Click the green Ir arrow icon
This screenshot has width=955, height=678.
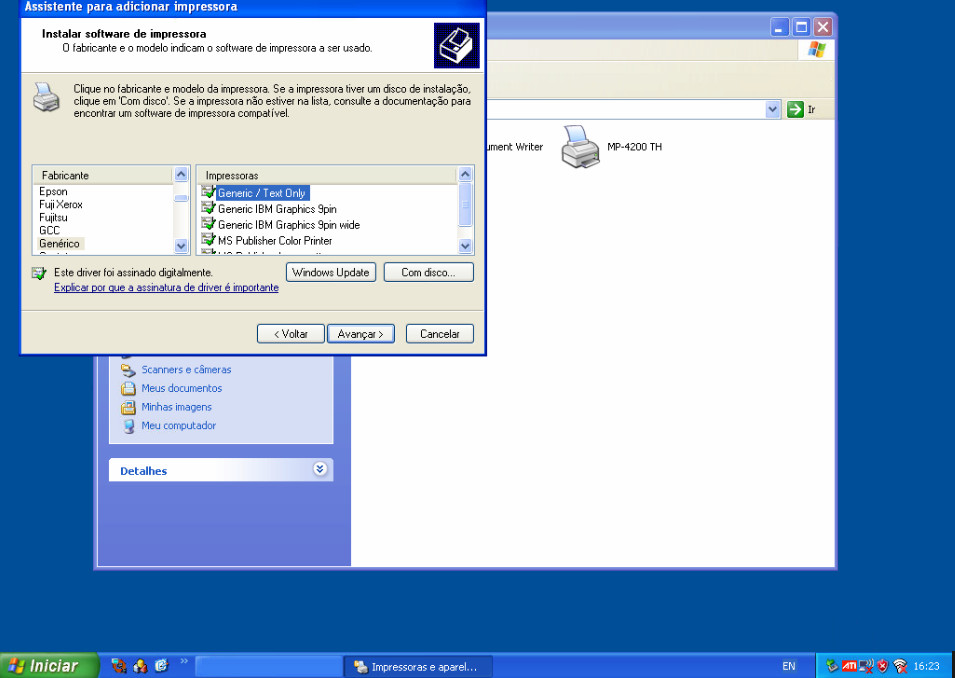click(x=795, y=109)
